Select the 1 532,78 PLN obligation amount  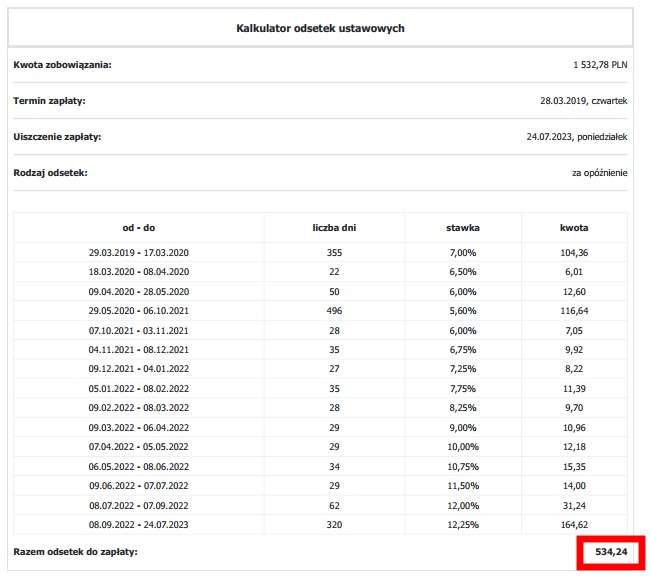[x=596, y=64]
